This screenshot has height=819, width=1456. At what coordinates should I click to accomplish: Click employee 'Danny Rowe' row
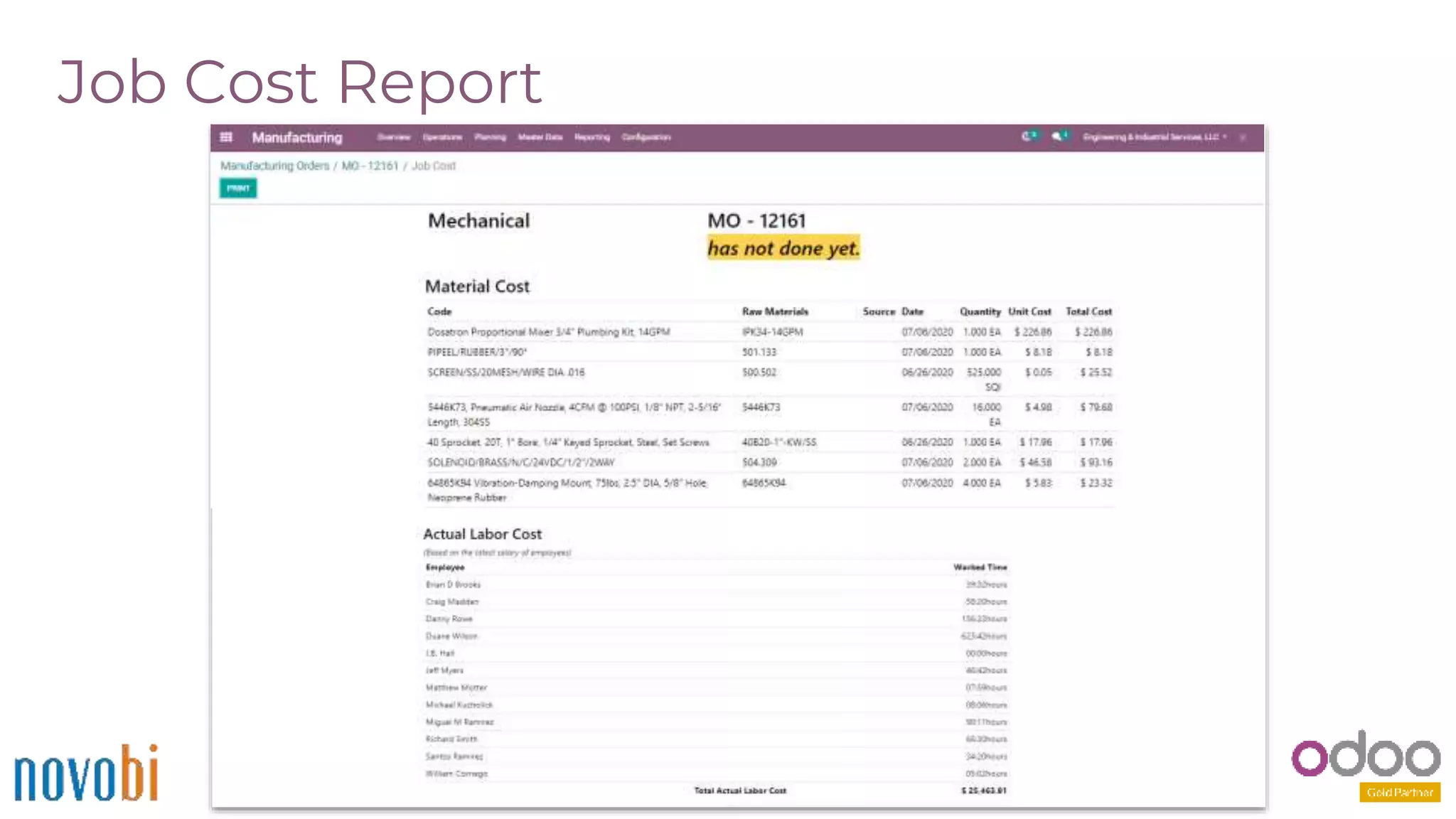(716, 619)
